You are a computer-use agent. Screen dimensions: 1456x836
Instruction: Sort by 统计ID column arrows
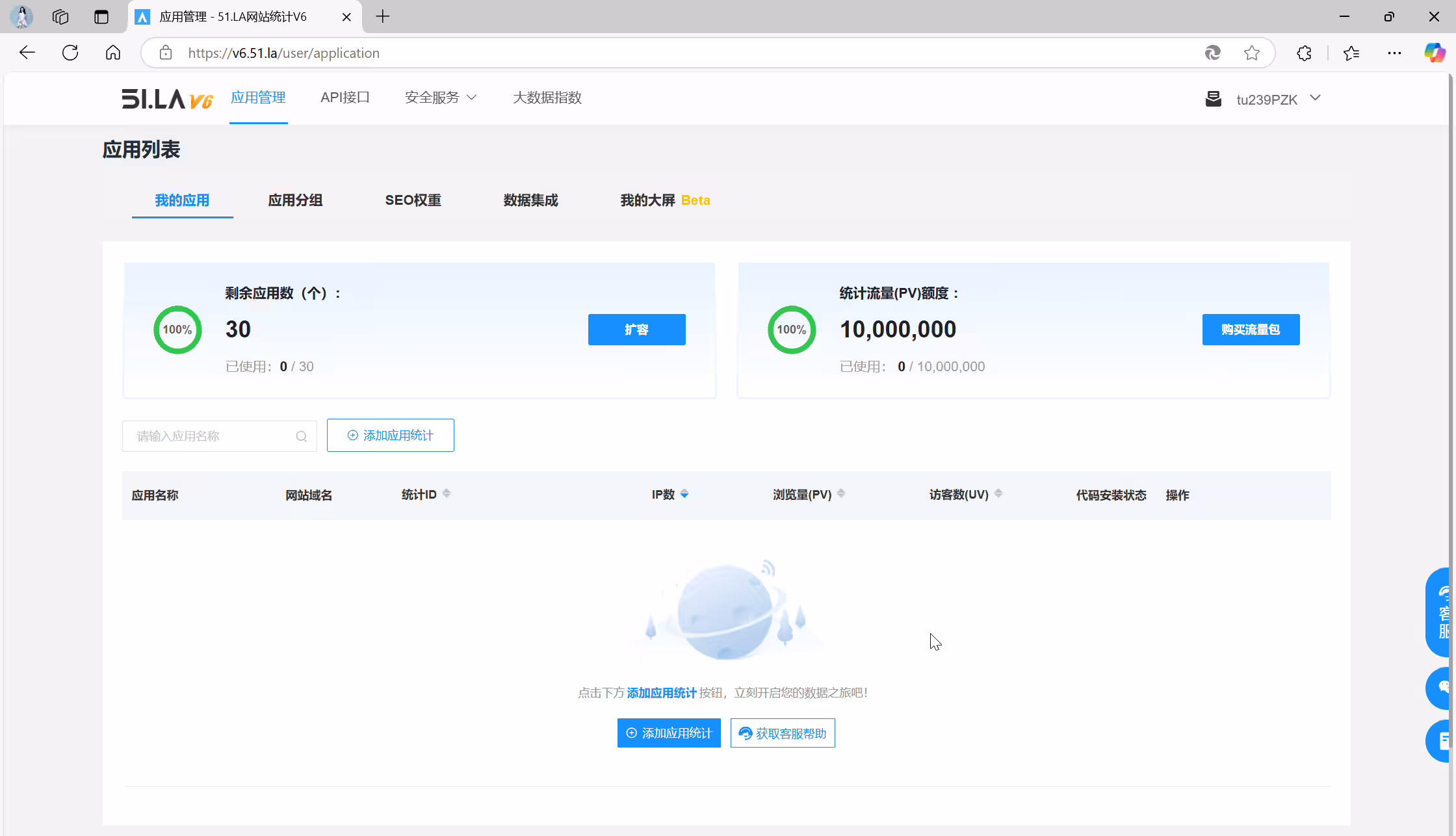tap(447, 494)
